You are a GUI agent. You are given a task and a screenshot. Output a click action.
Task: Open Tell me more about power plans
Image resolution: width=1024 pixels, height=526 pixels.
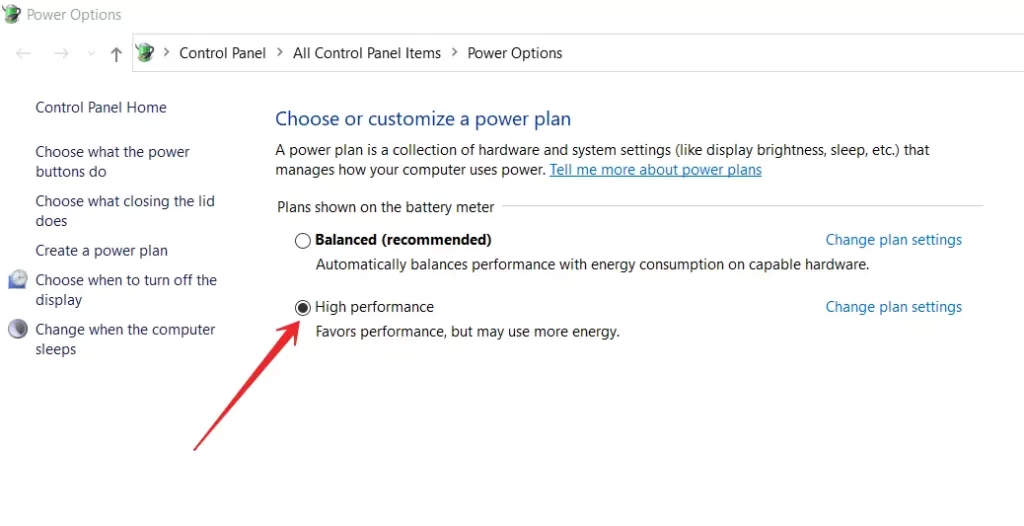tap(656, 170)
